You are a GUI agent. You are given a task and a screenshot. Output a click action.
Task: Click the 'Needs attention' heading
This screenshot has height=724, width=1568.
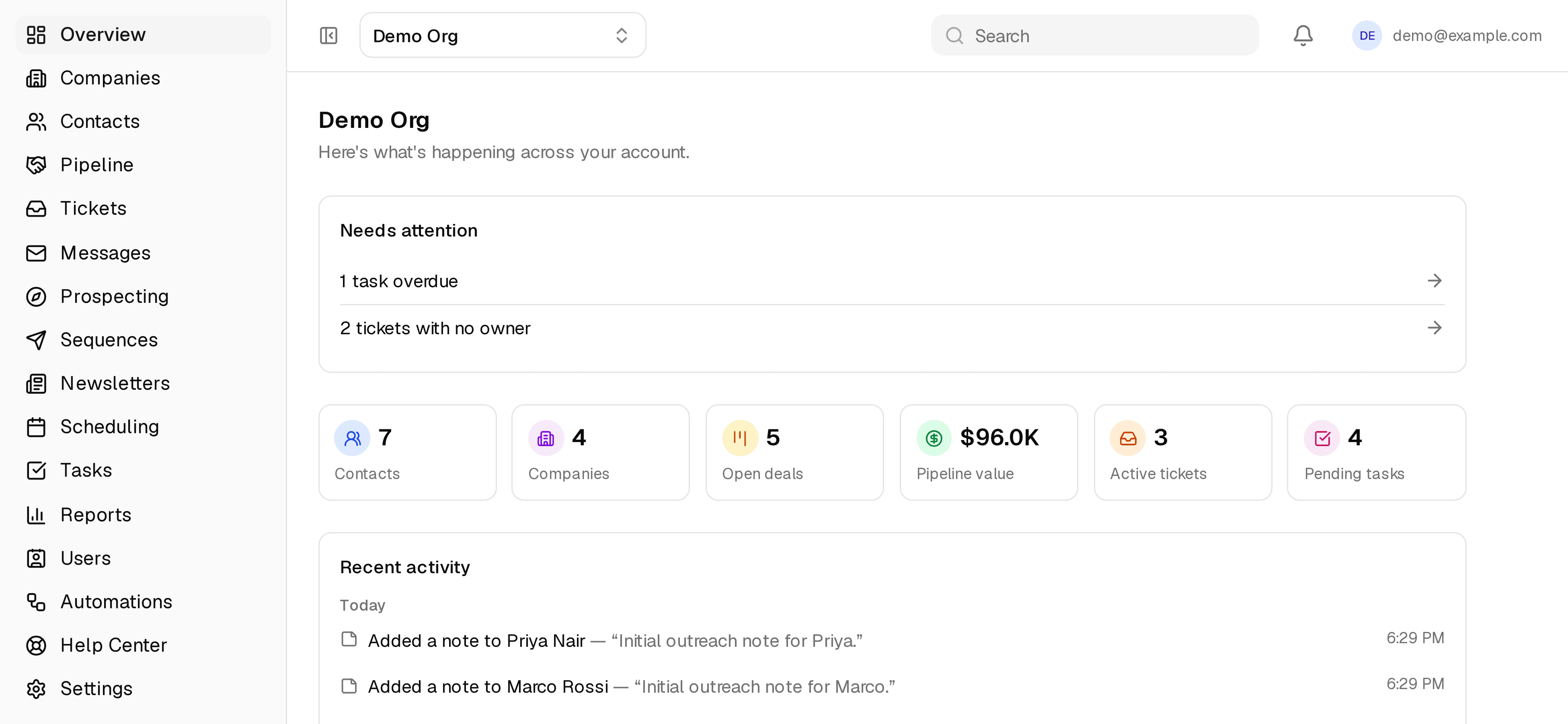[408, 230]
